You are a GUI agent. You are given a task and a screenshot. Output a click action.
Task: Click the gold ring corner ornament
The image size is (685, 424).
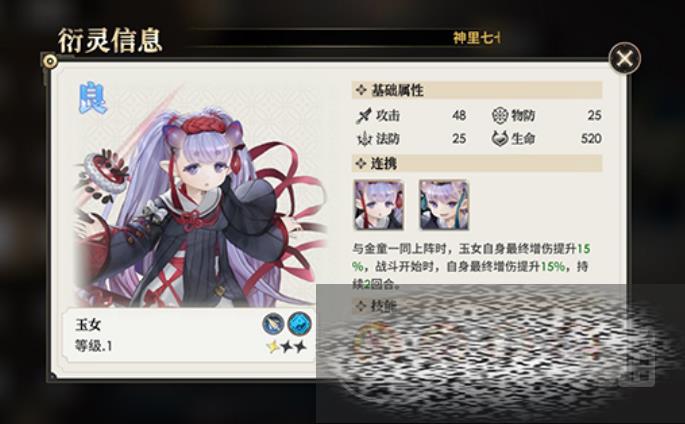50,61
